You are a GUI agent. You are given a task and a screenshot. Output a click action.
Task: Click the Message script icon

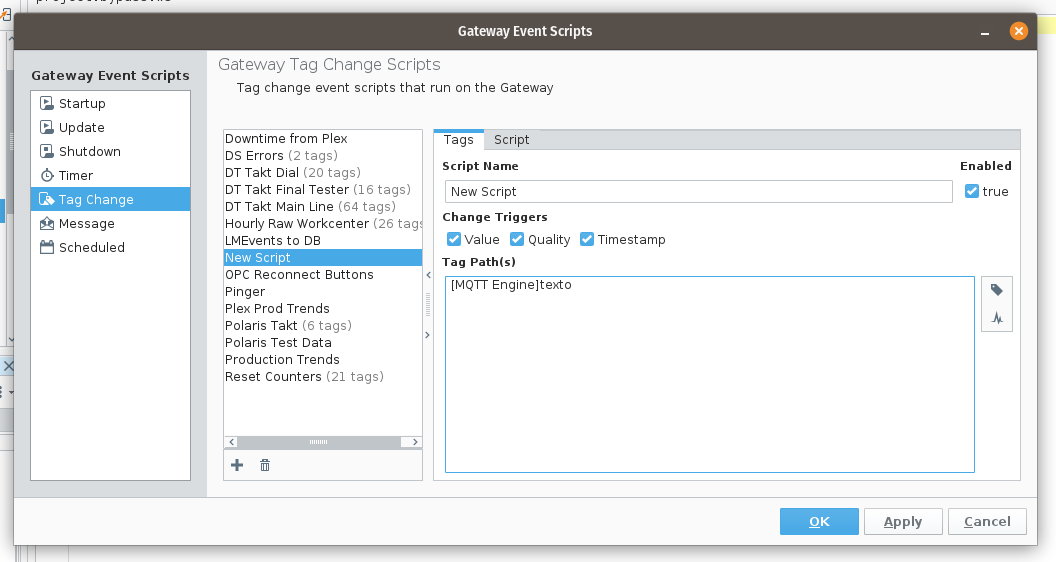coord(47,223)
